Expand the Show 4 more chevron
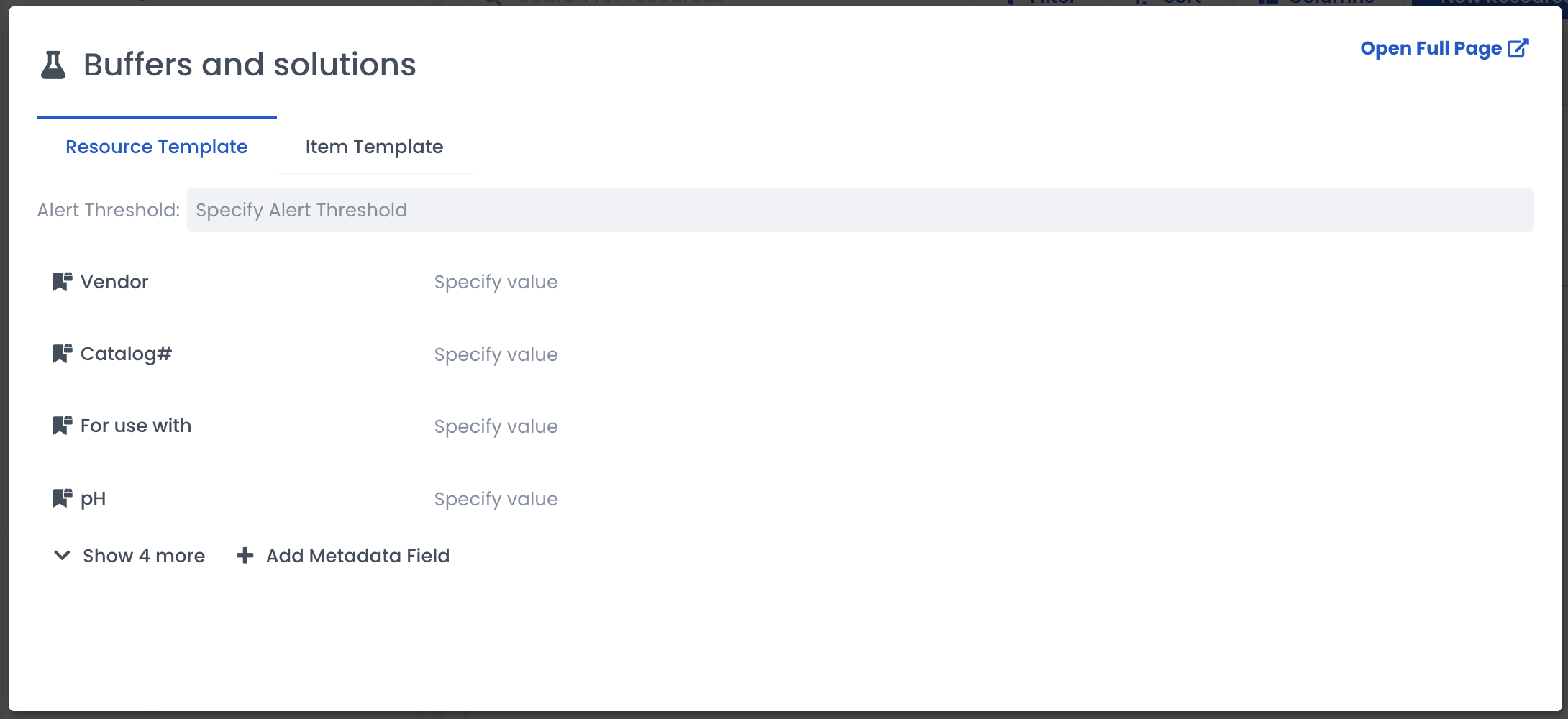 63,556
